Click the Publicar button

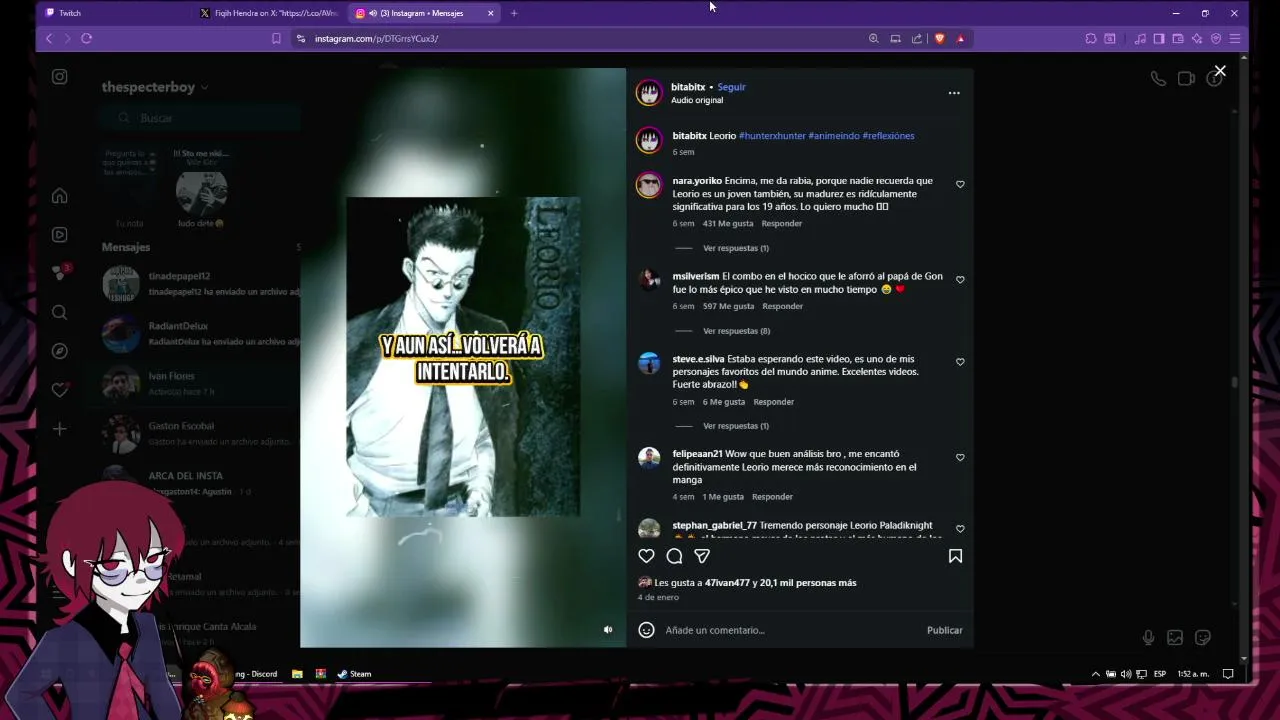tap(944, 630)
